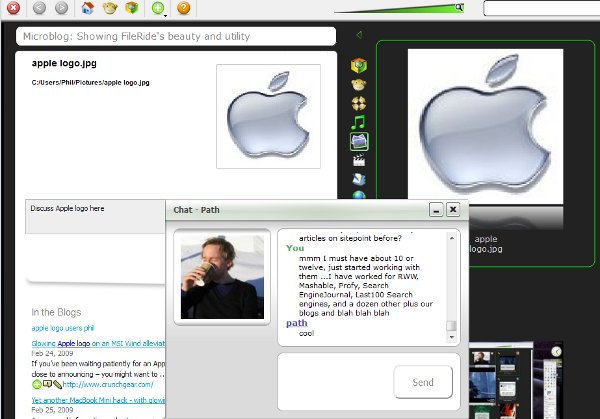
Task: Open videos with the clapperboard icon
Action: click(359, 160)
